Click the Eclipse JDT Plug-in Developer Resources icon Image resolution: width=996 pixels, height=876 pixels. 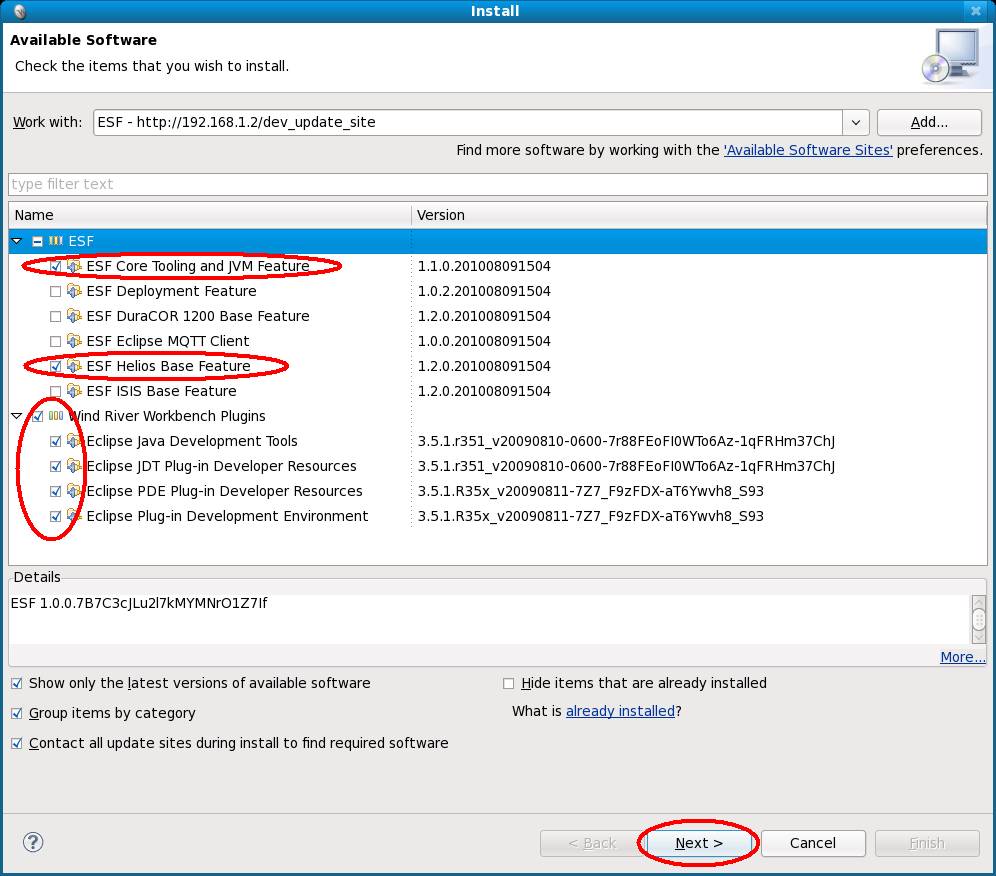[x=74, y=466]
